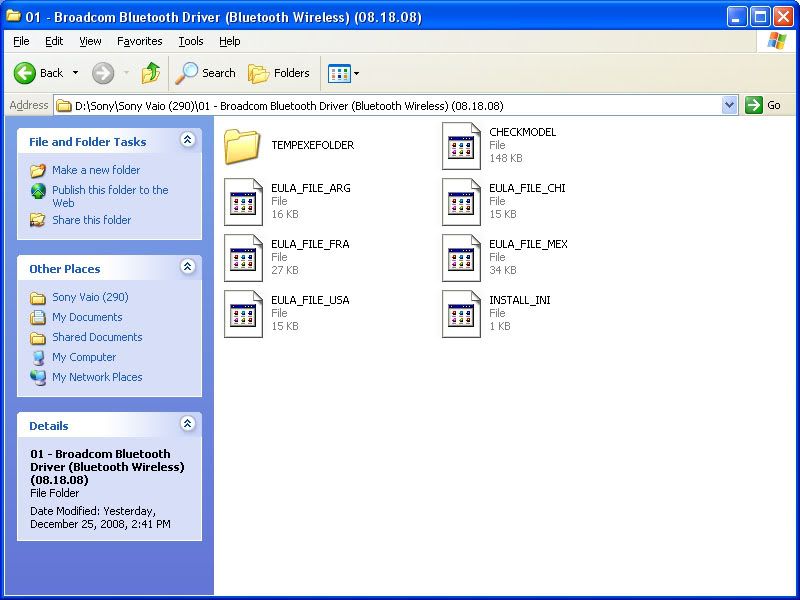Open the Favorites menu
Image resolution: width=800 pixels, height=600 pixels.
point(139,41)
